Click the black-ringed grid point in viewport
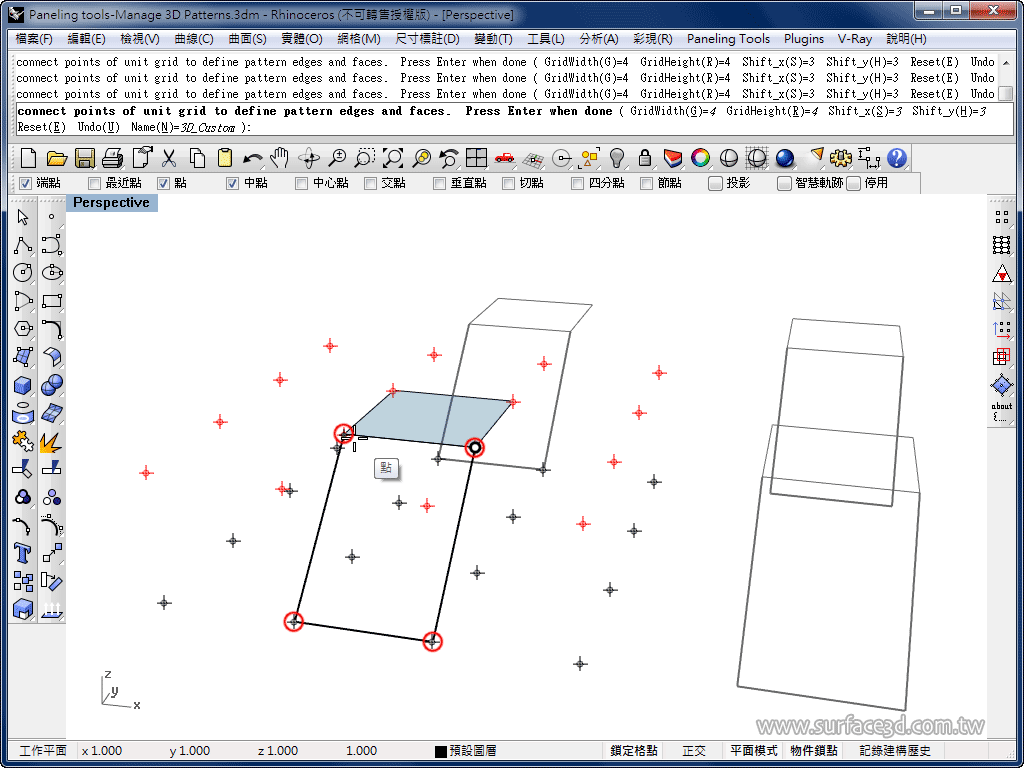The width and height of the screenshot is (1024, 768). 475,447
